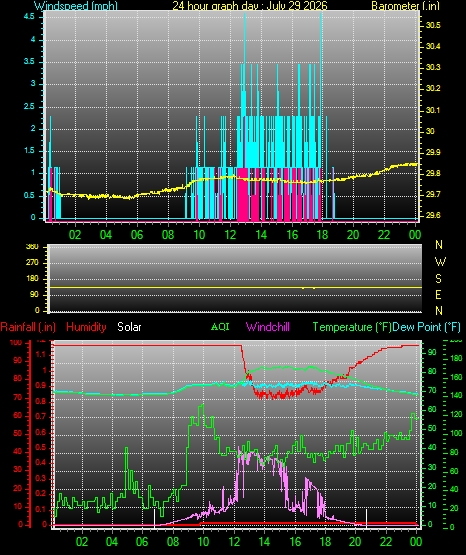Select the purple "Windchill" legend label
This screenshot has width=466, height=555.
(x=268, y=326)
